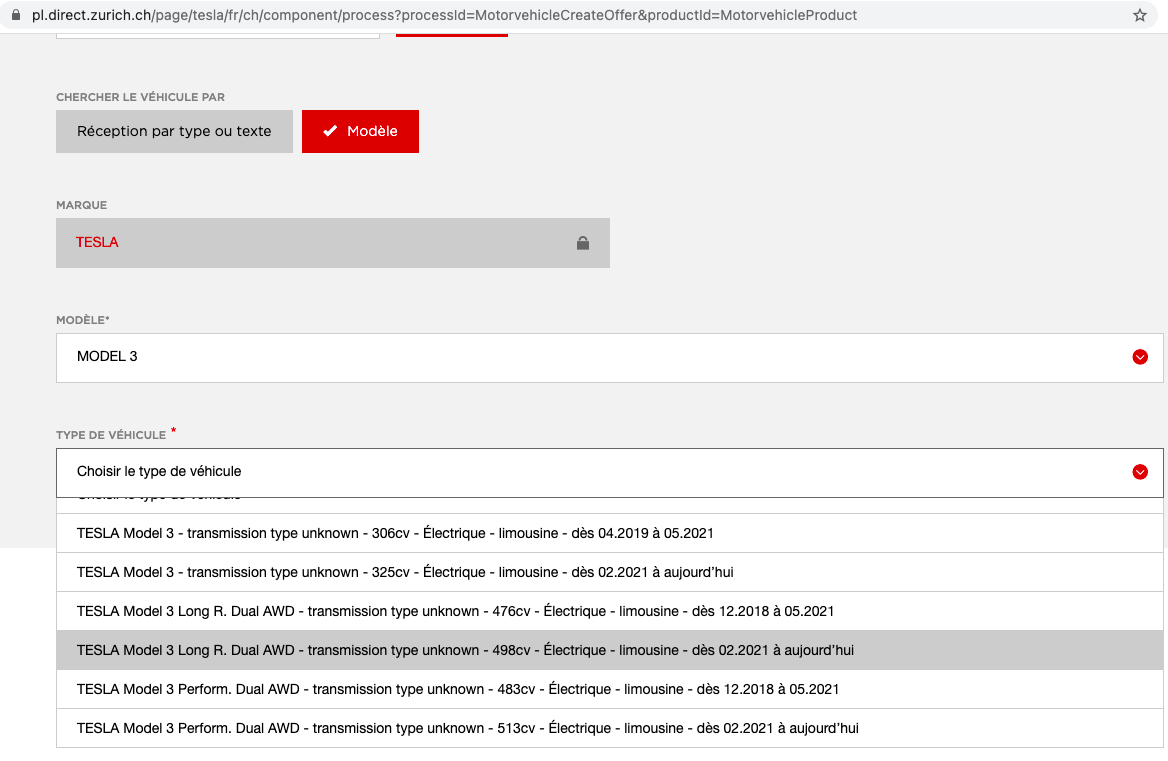
Task: Select Model 3 306cv option
Action: click(x=609, y=533)
